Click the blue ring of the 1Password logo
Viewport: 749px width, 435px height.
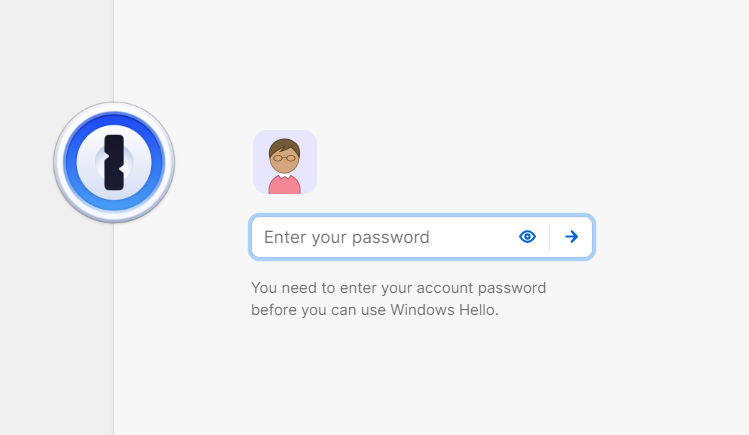point(70,162)
